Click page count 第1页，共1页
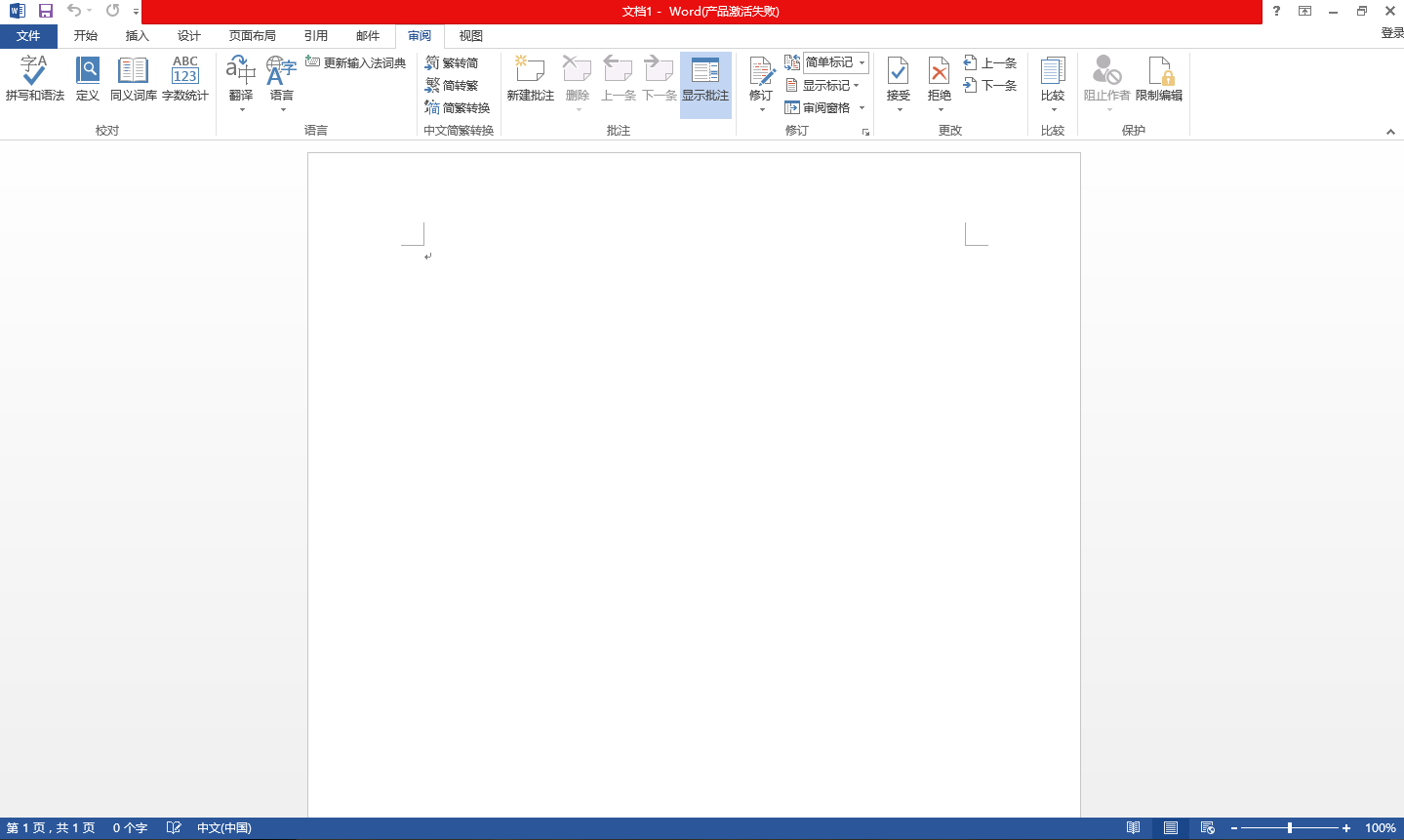The width and height of the screenshot is (1404, 840). point(51,828)
